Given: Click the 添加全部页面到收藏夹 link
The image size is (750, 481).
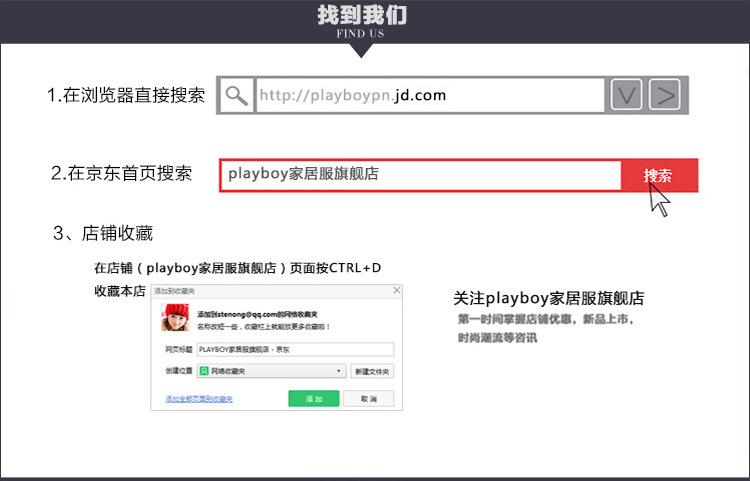Looking at the screenshot, I should (199, 399).
